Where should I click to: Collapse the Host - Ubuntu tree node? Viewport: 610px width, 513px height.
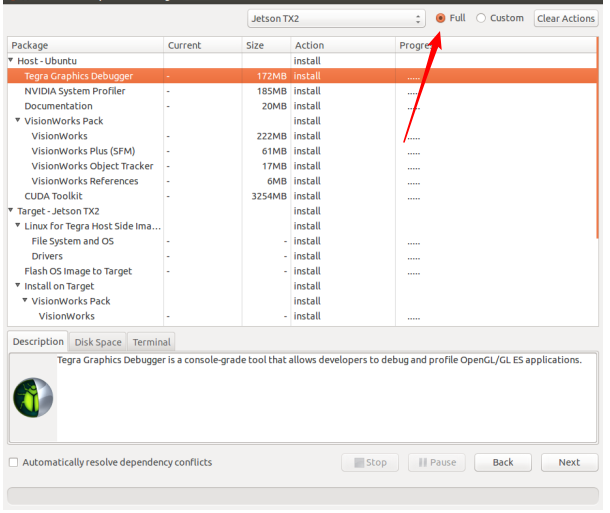(11, 60)
